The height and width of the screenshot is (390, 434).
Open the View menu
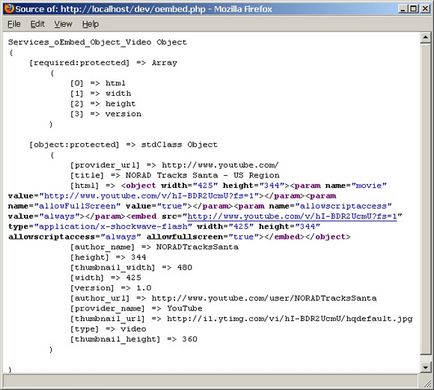click(x=63, y=24)
